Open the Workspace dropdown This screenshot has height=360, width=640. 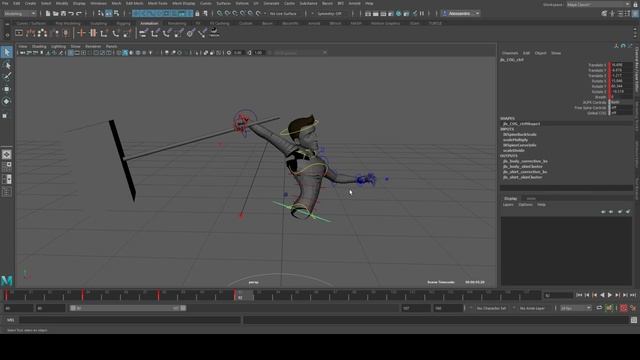point(598,4)
